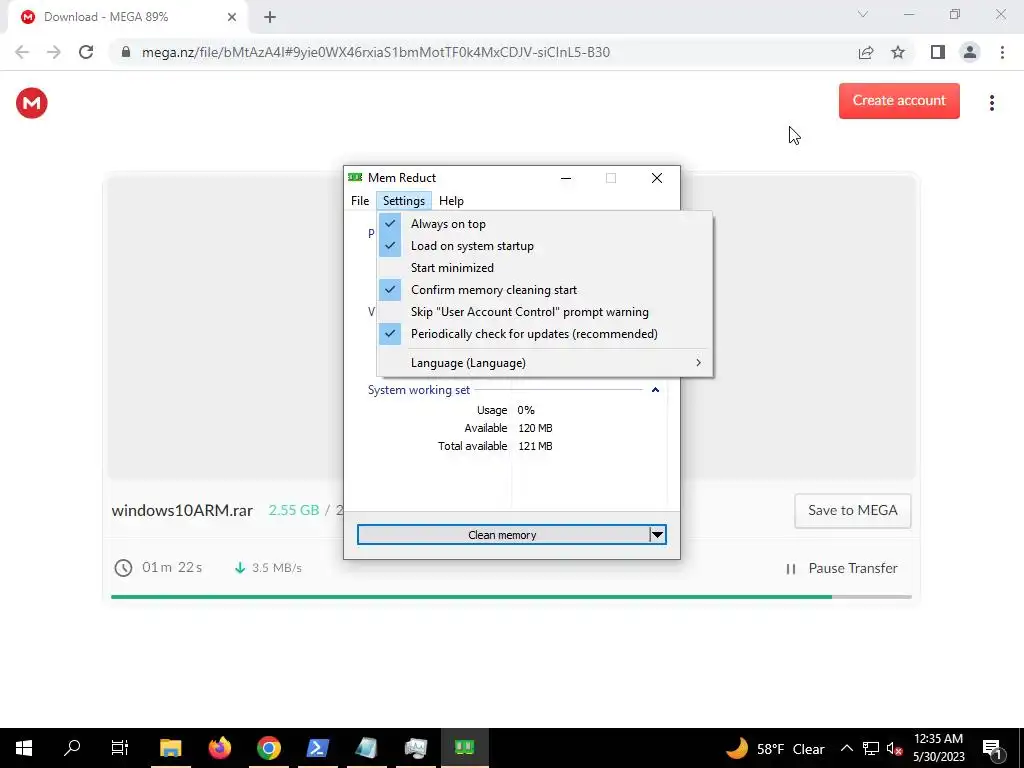Open PowerShell from the taskbar
The height and width of the screenshot is (768, 1024).
pyautogui.click(x=317, y=748)
